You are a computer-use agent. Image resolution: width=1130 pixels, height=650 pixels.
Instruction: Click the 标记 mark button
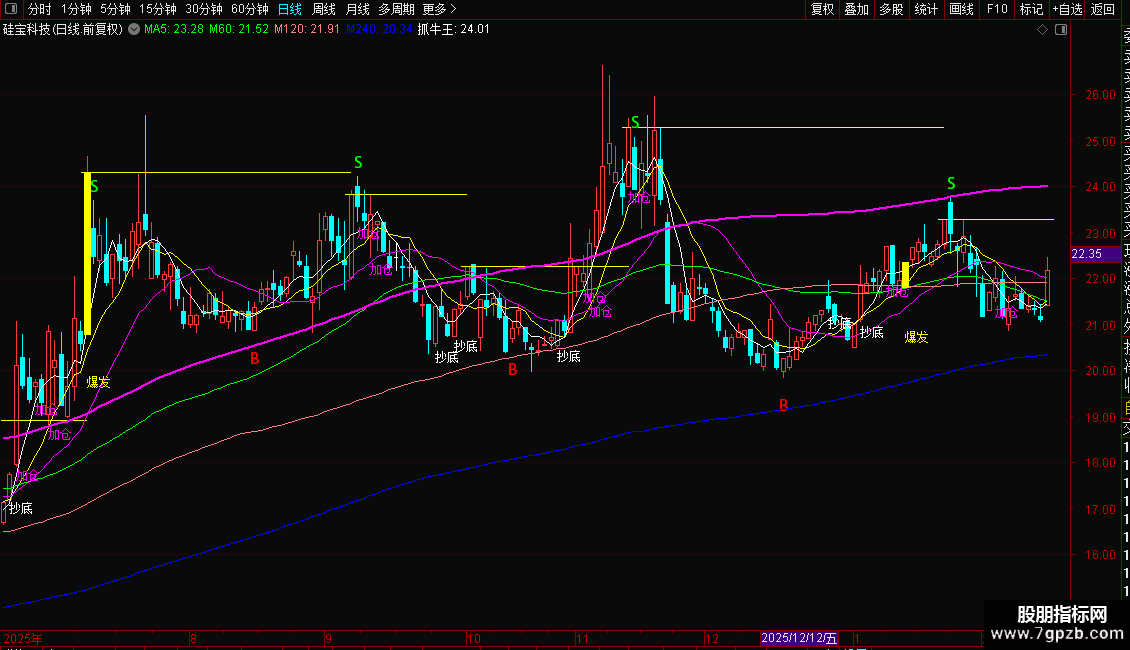pos(1031,9)
